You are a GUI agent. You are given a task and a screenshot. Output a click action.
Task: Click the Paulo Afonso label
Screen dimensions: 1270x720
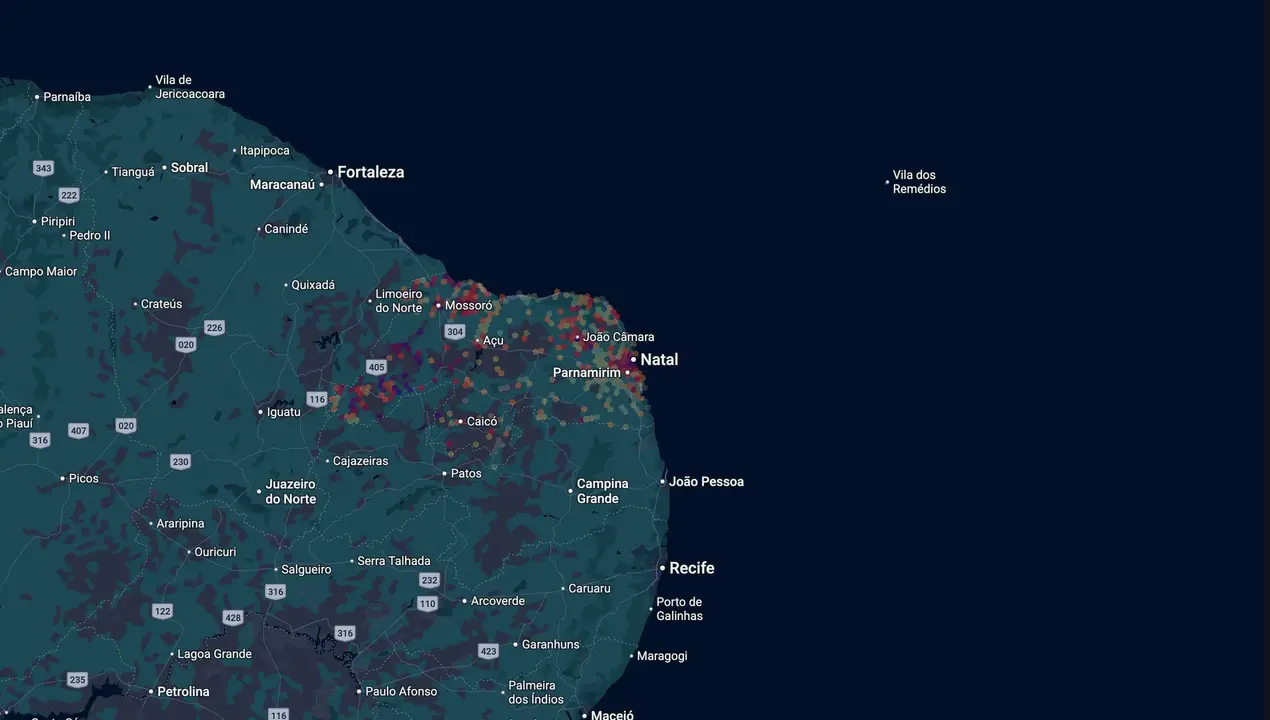401,692
